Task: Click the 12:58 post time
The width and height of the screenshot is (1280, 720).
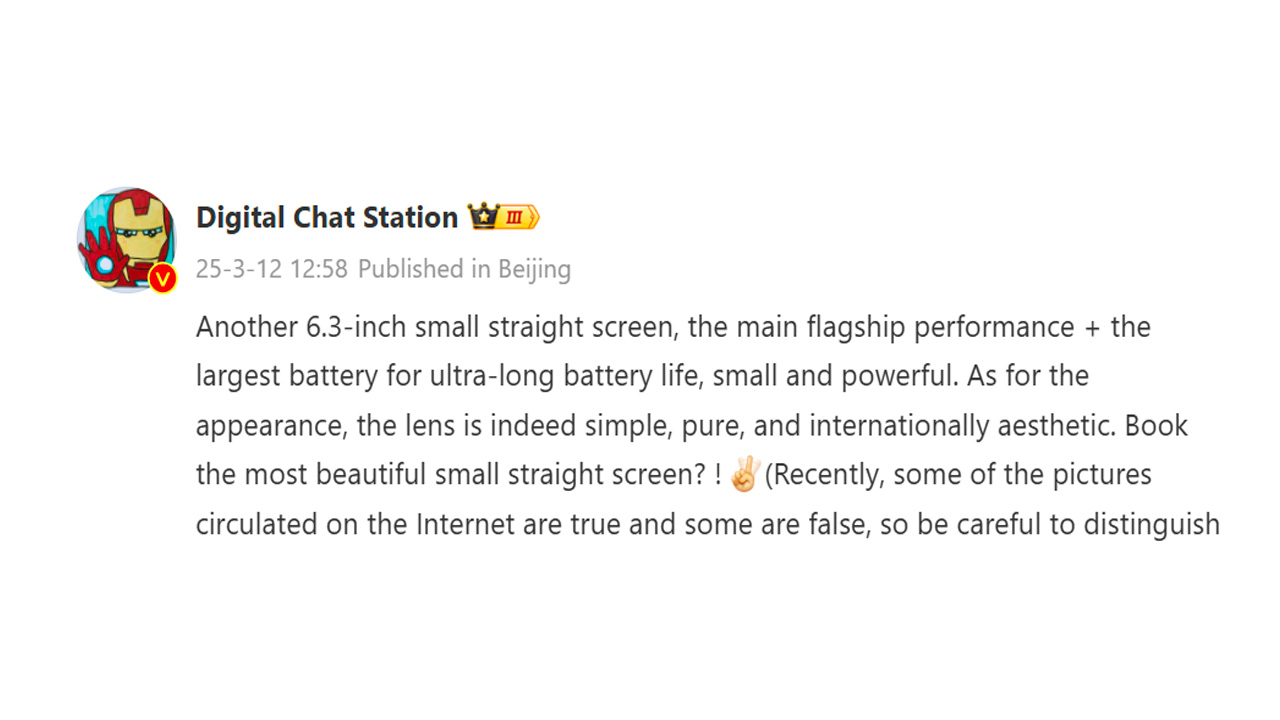Action: [319, 269]
